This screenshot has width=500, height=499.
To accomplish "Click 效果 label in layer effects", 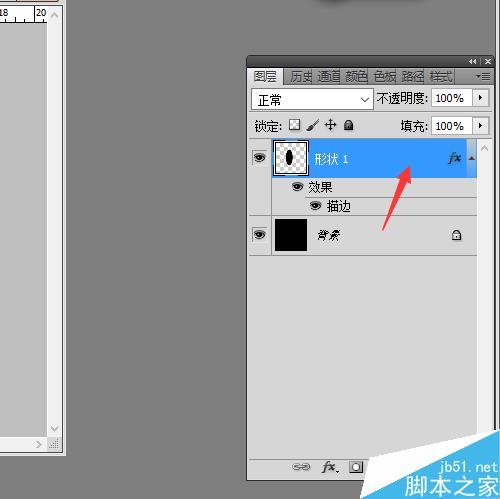I will tap(320, 187).
